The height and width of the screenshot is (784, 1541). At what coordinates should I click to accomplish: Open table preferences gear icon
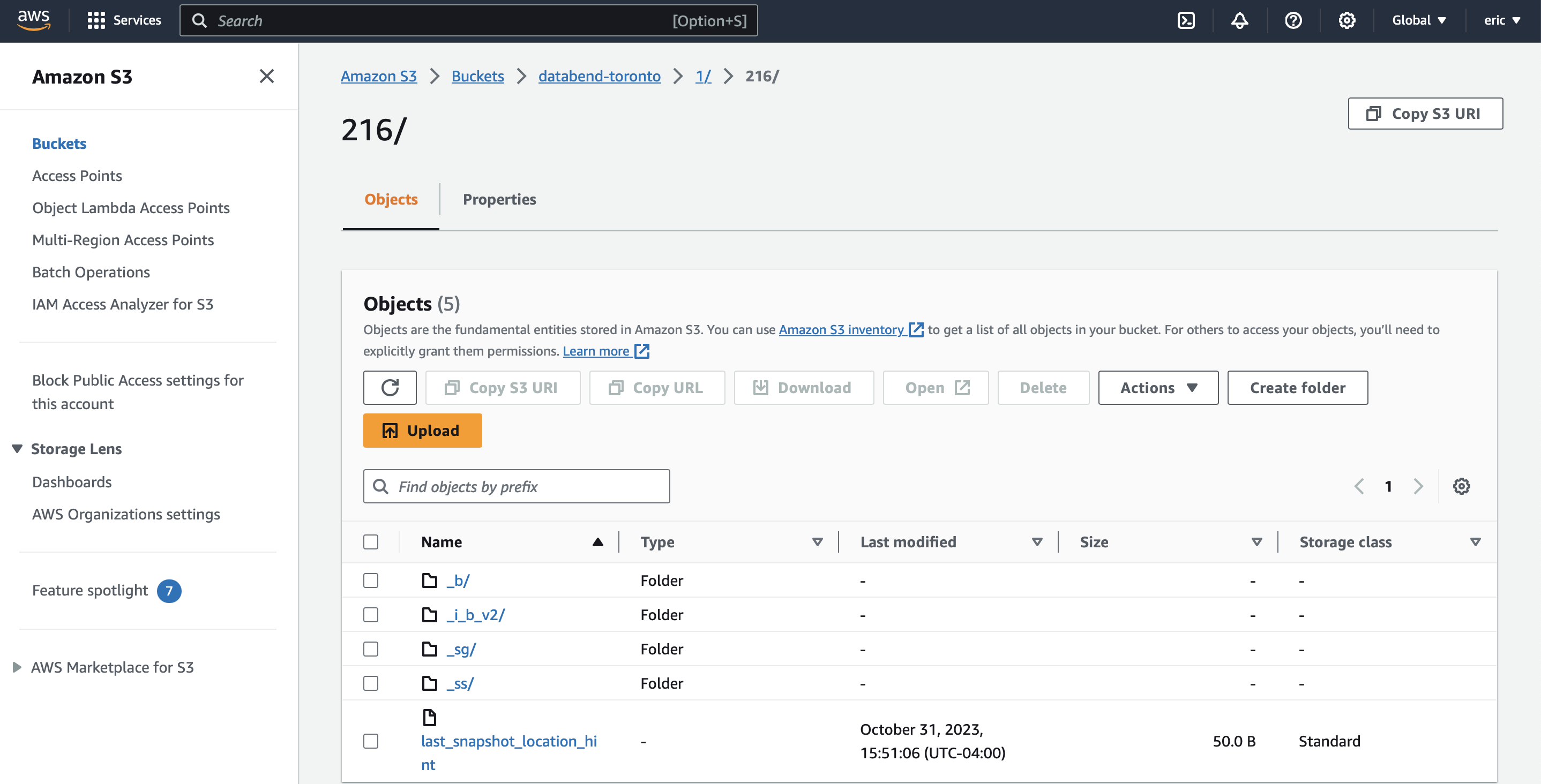[x=1462, y=486]
